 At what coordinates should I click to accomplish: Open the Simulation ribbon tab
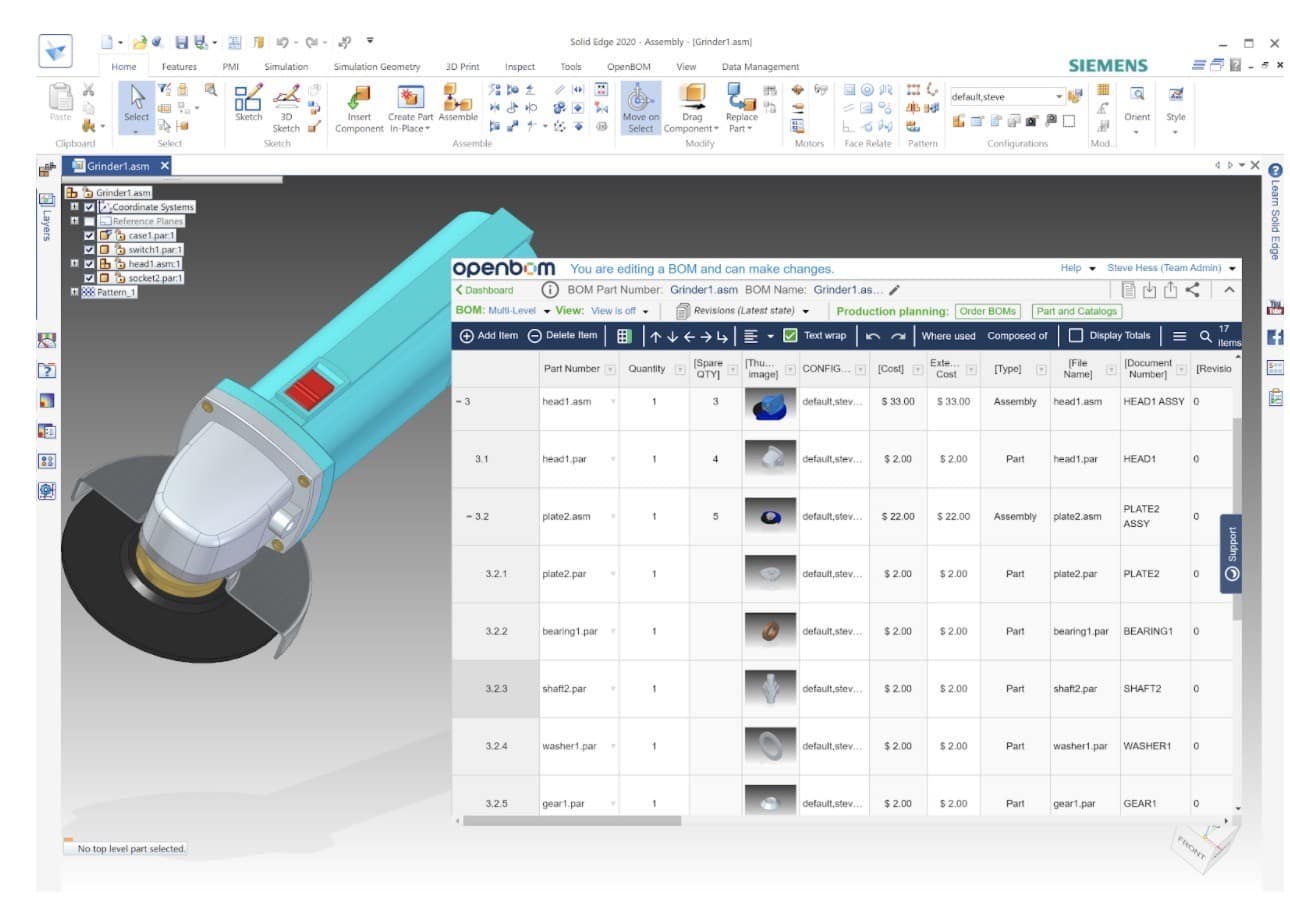pyautogui.click(x=286, y=67)
